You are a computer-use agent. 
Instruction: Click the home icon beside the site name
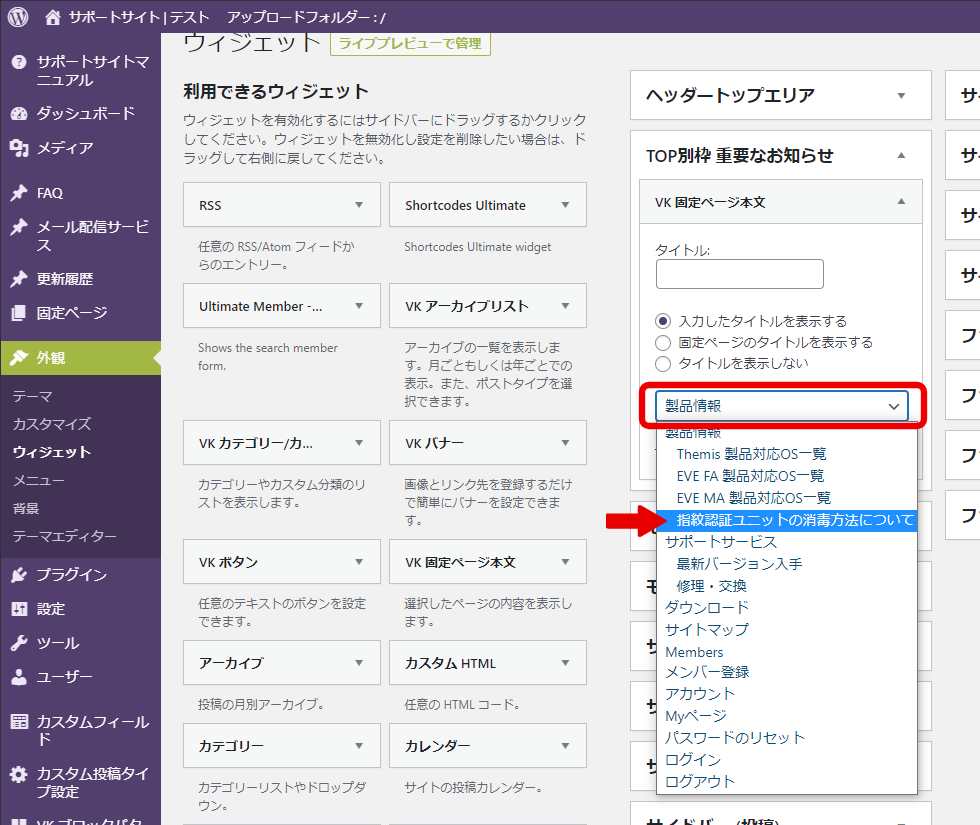pos(53,17)
